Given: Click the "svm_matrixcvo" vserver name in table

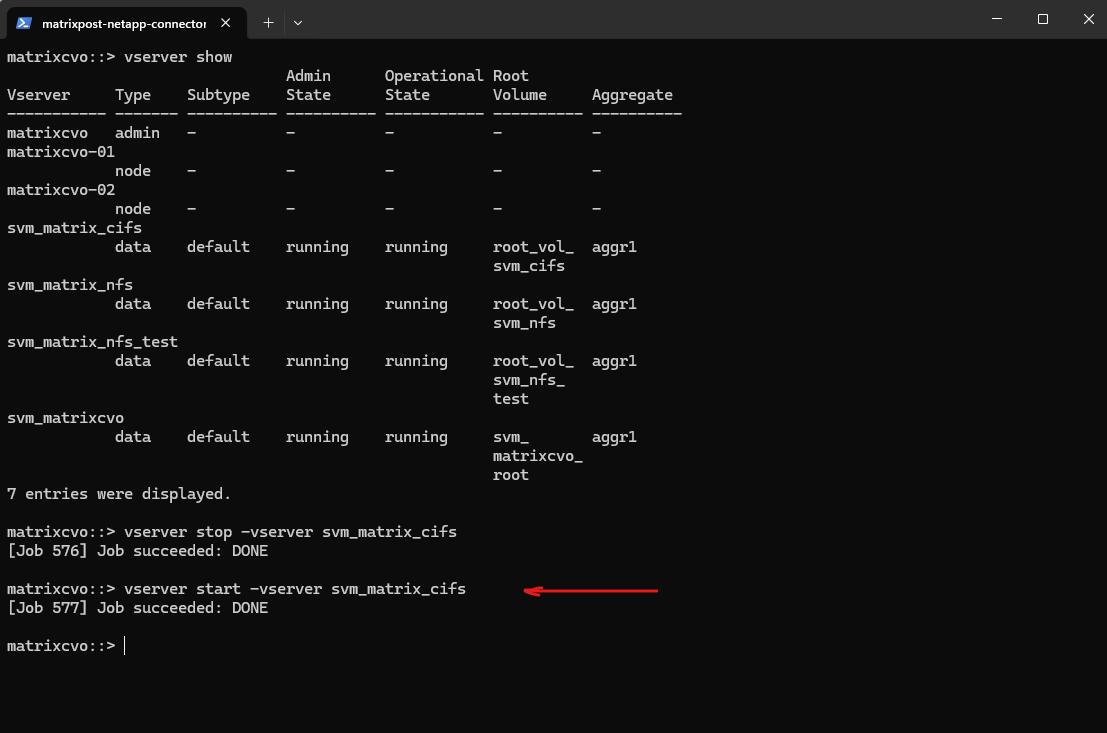Looking at the screenshot, I should 65,418.
